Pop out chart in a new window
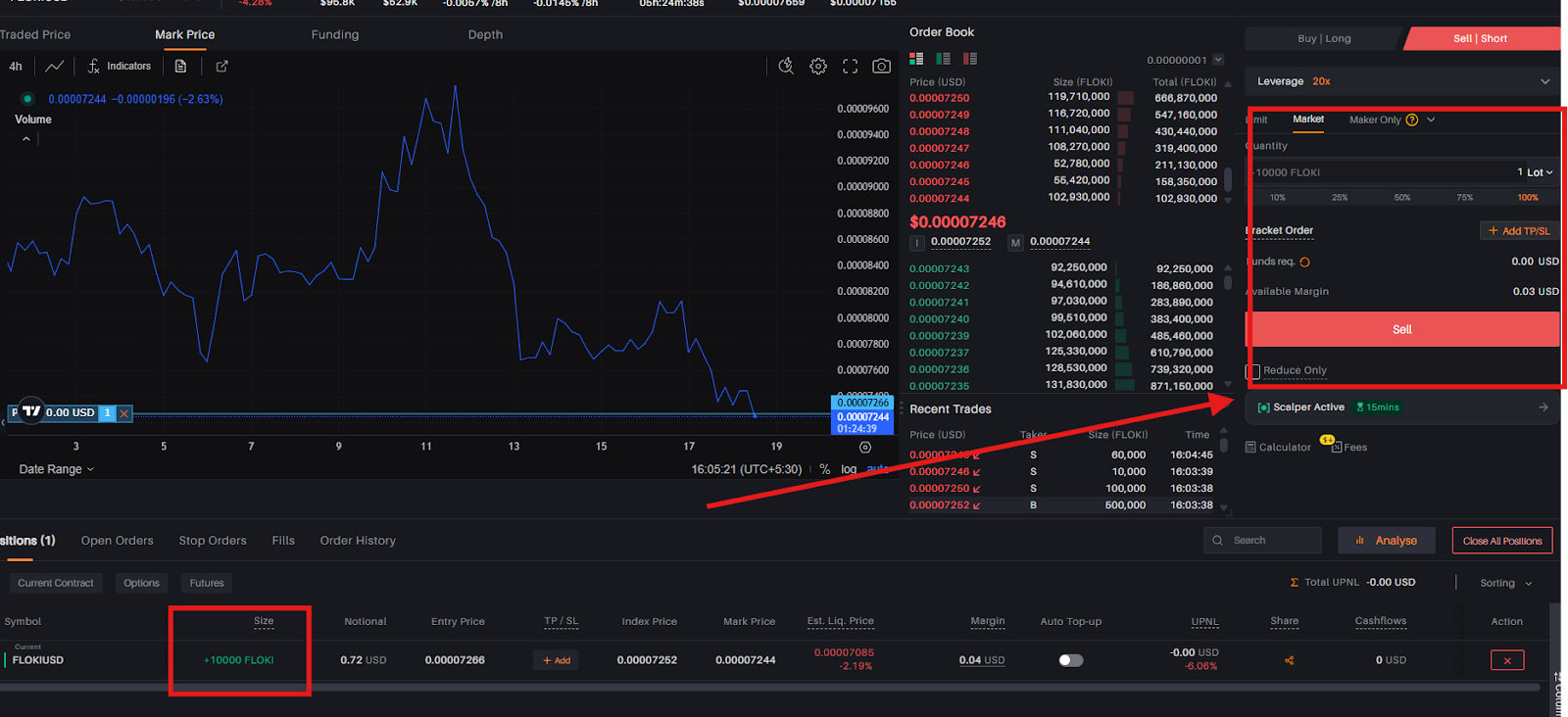Viewport: 1568px width, 717px height. (221, 67)
